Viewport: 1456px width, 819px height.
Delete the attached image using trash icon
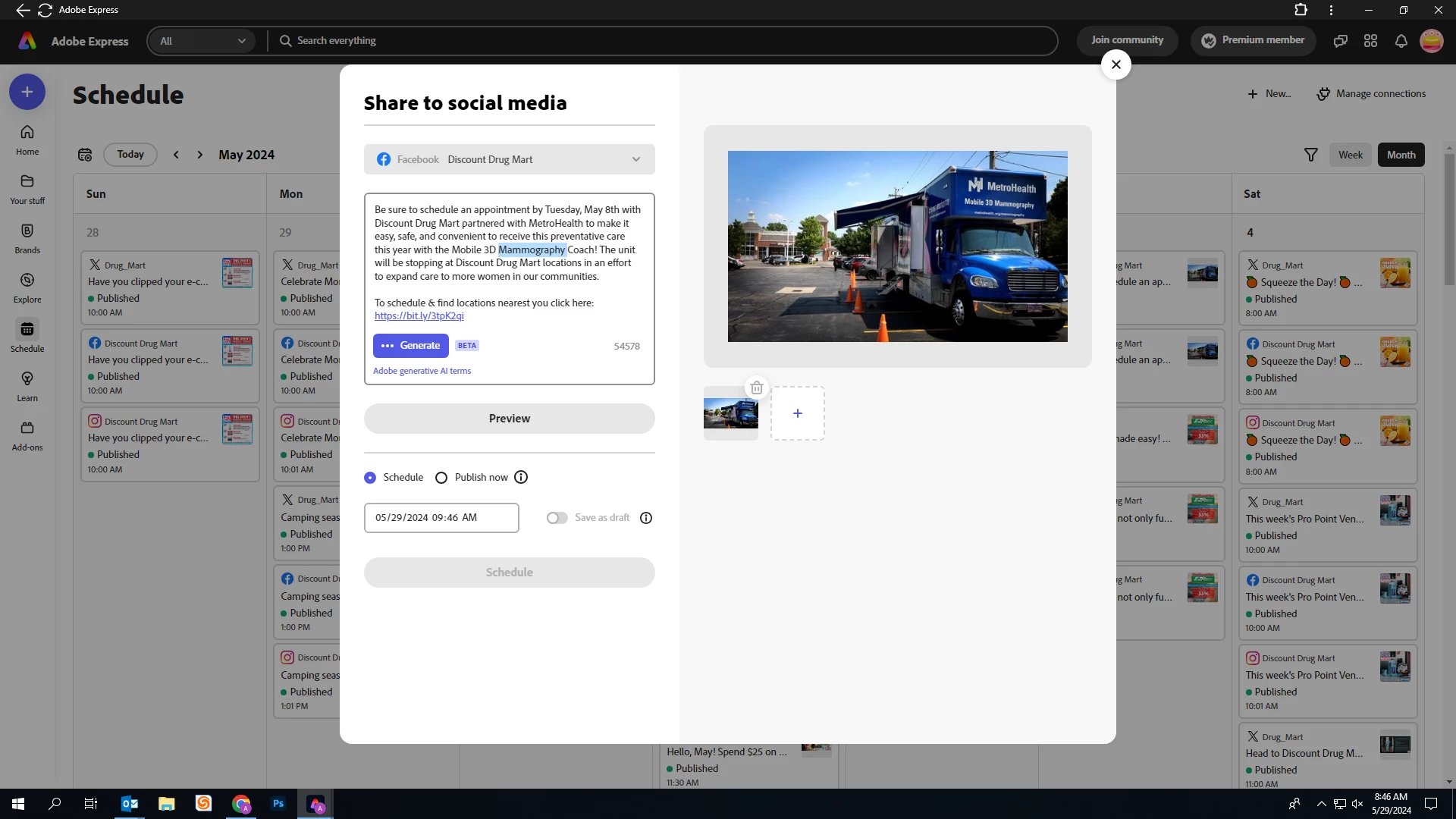pos(756,388)
